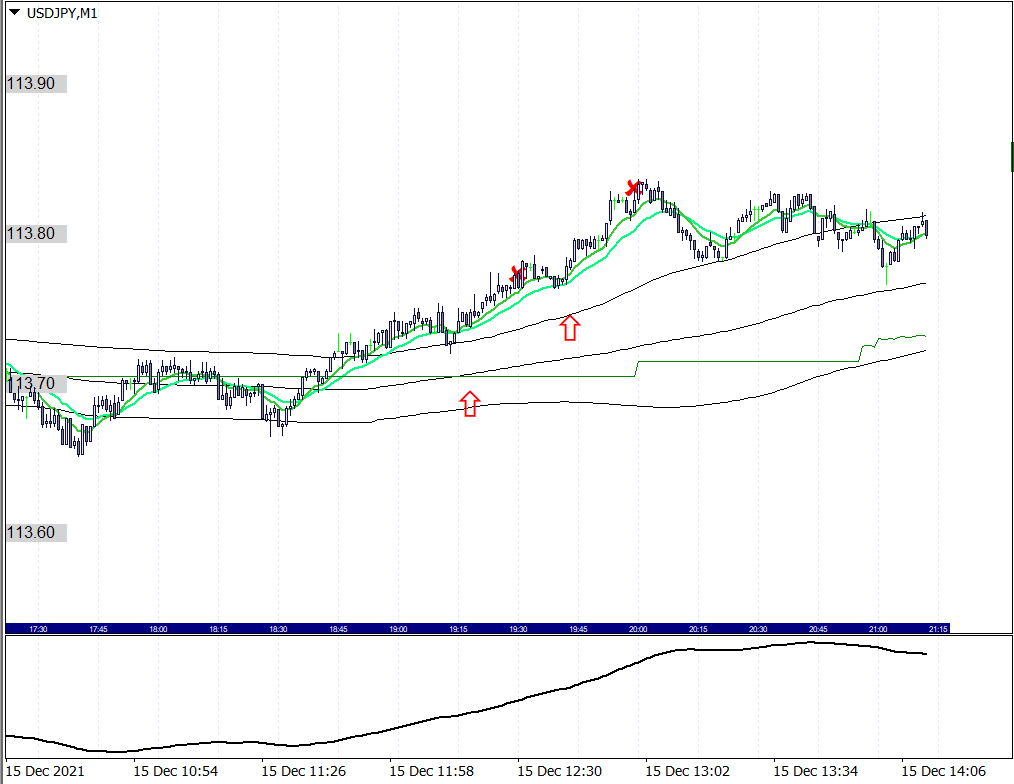Select the 21:15 mark on blue time bar

pos(937,629)
